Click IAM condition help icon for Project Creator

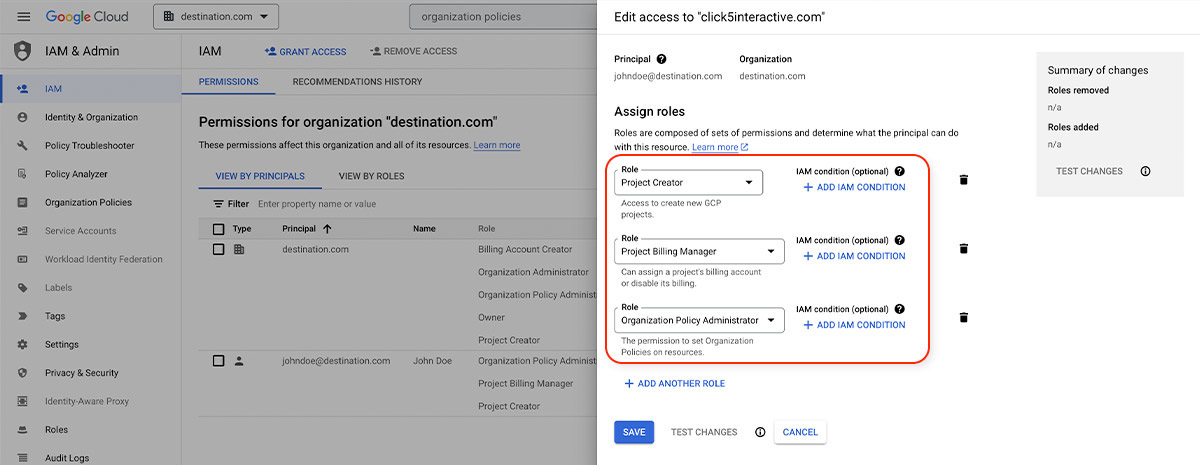[899, 171]
